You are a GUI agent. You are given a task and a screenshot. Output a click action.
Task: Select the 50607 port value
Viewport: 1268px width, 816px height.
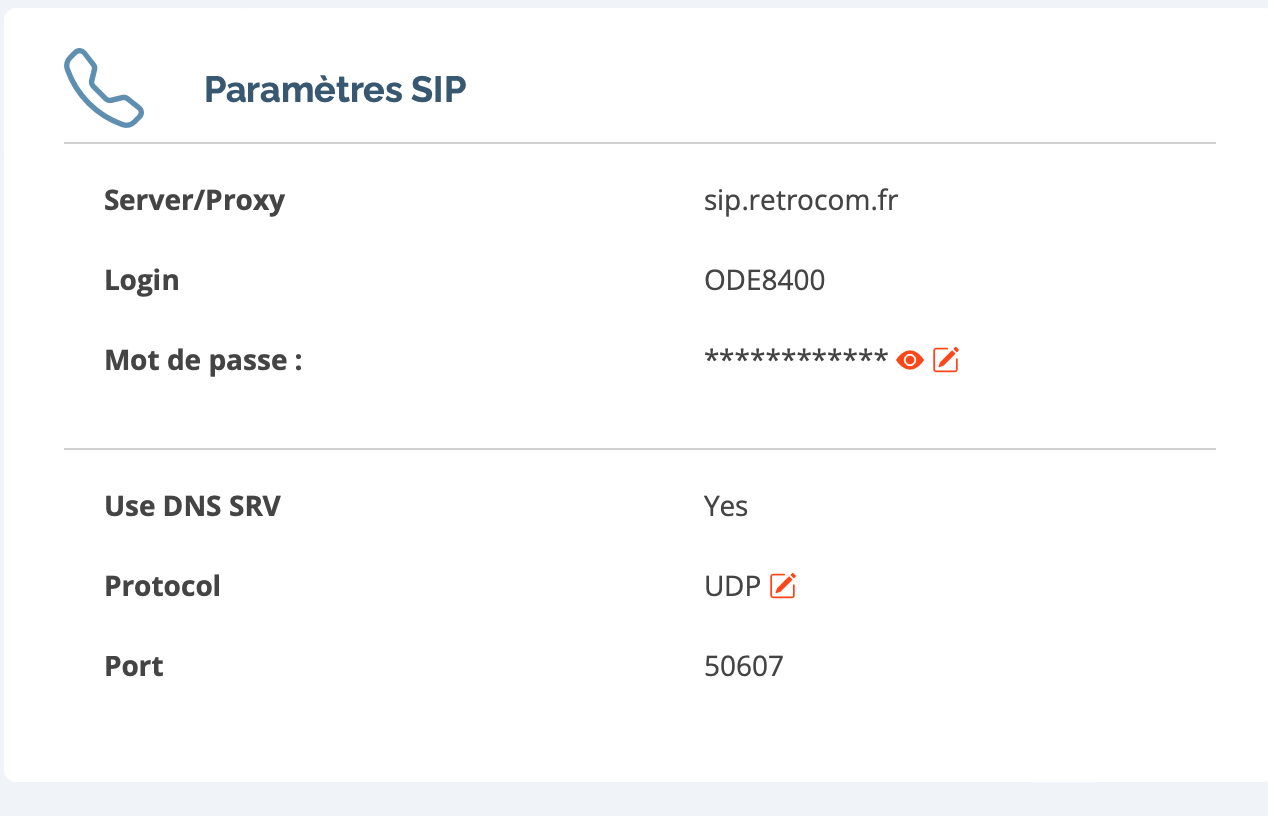(x=743, y=666)
